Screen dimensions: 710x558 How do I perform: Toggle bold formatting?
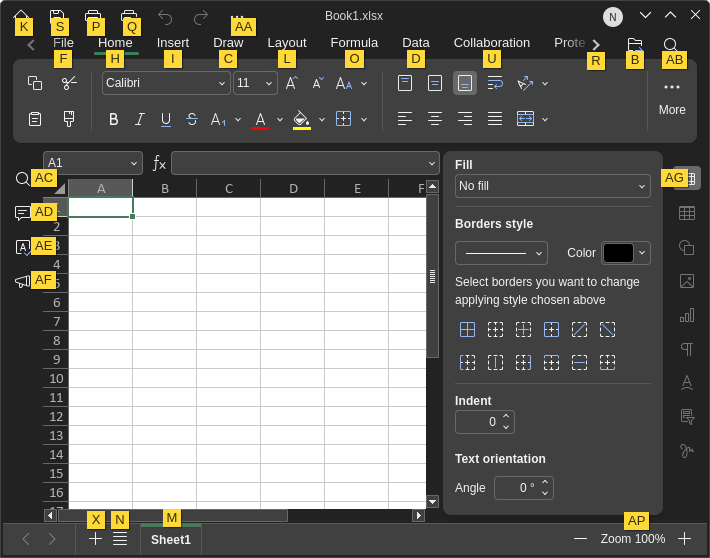click(114, 119)
